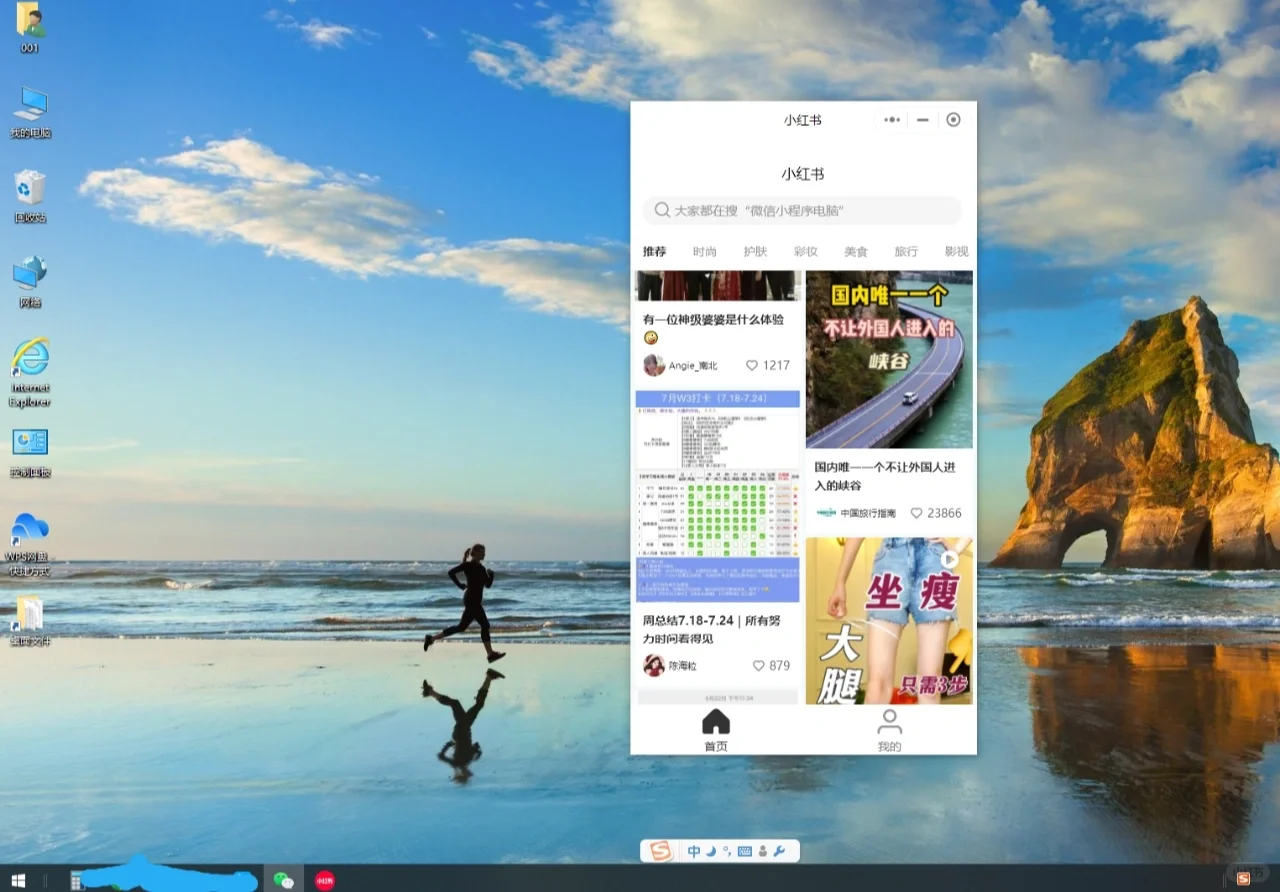
Task: Select the 桌面文件 folder icon
Action: point(30,620)
